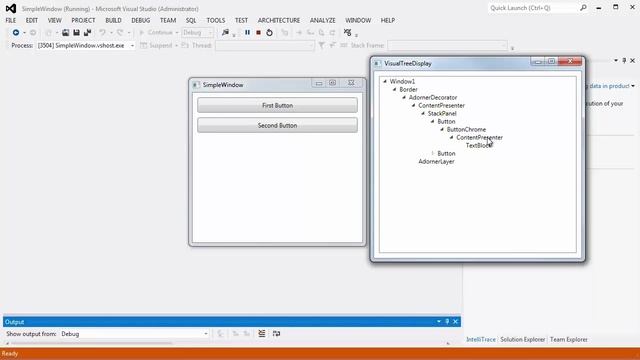Click First Button in SimpleWindow
This screenshot has width=640, height=360.
(x=278, y=105)
